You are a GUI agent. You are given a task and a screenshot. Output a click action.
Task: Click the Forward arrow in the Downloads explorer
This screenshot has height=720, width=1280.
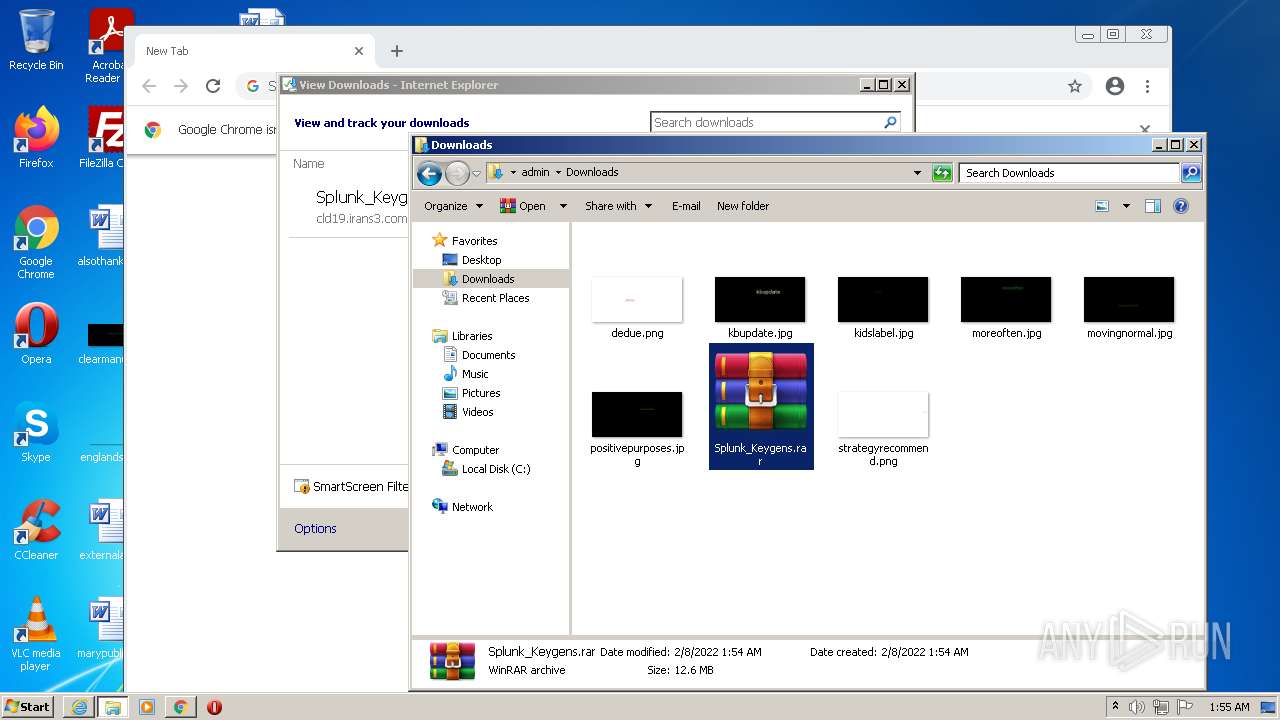coord(457,173)
